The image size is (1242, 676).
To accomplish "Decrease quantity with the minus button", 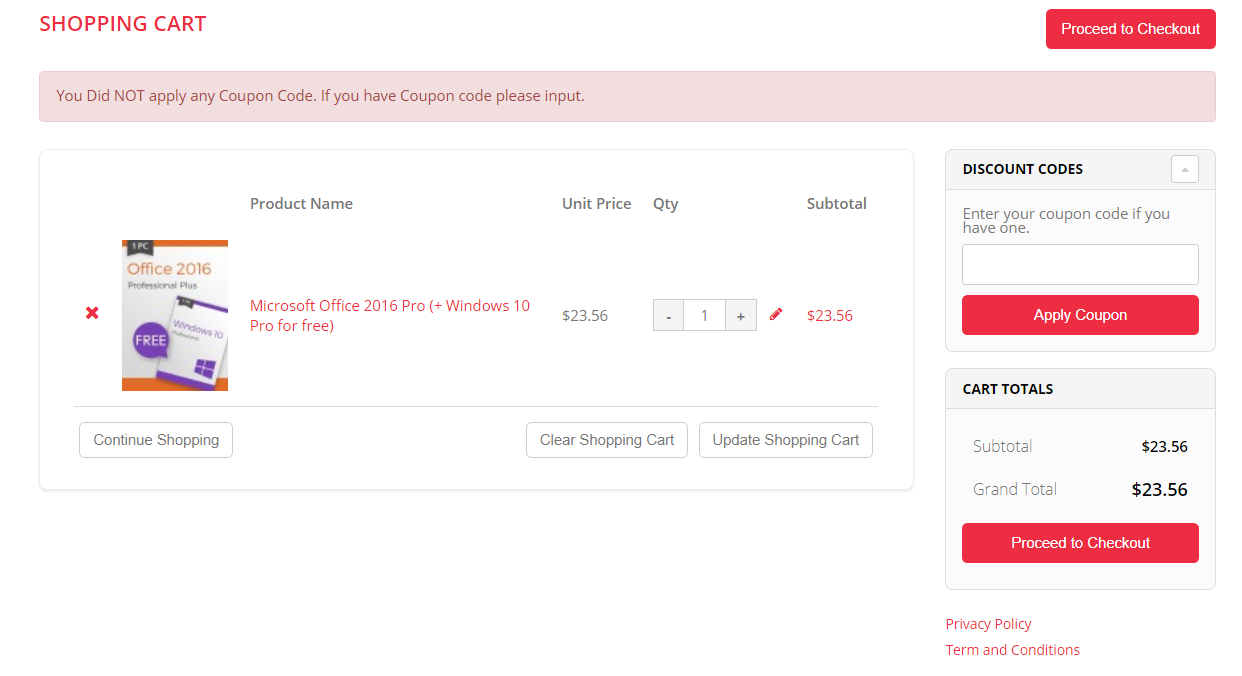I will point(668,316).
